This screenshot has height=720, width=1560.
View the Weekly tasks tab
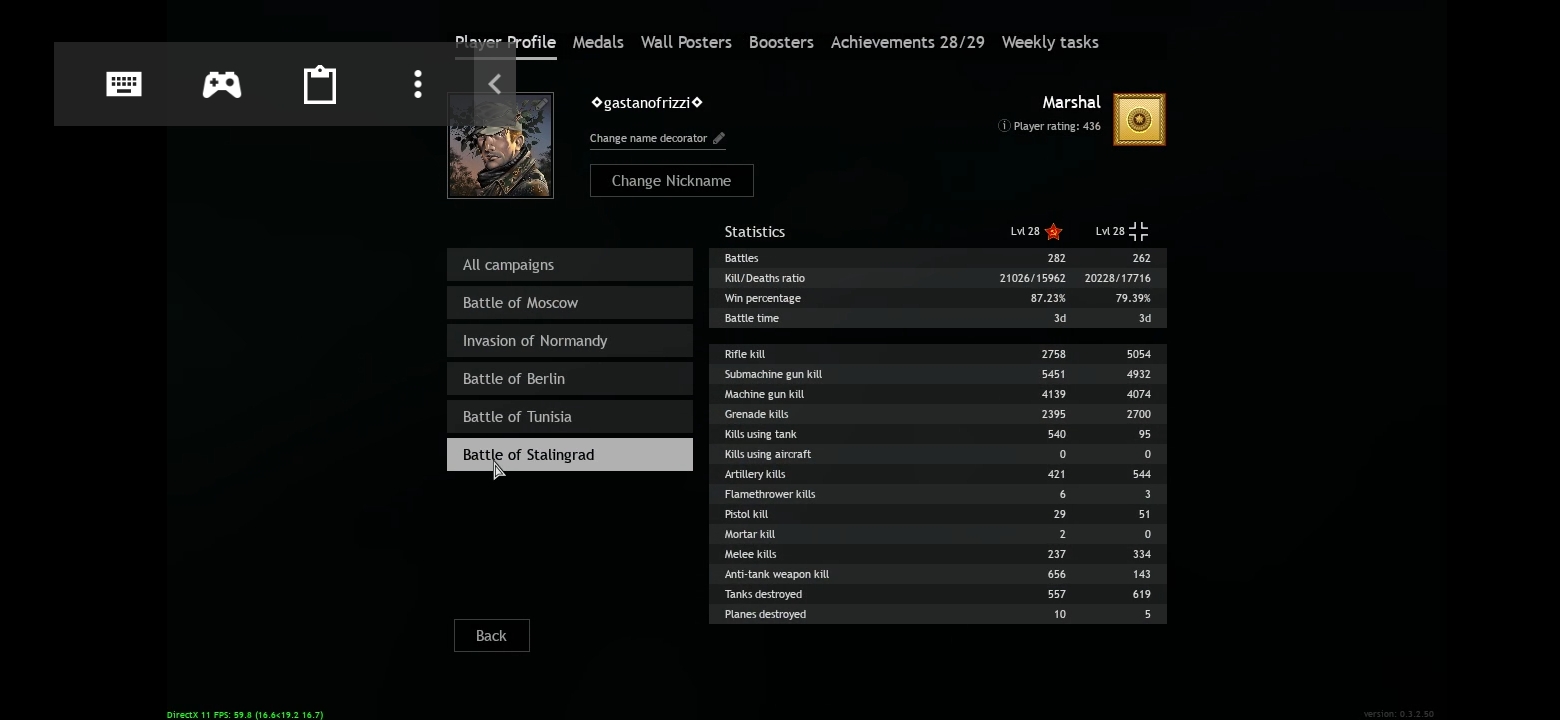coord(1050,42)
